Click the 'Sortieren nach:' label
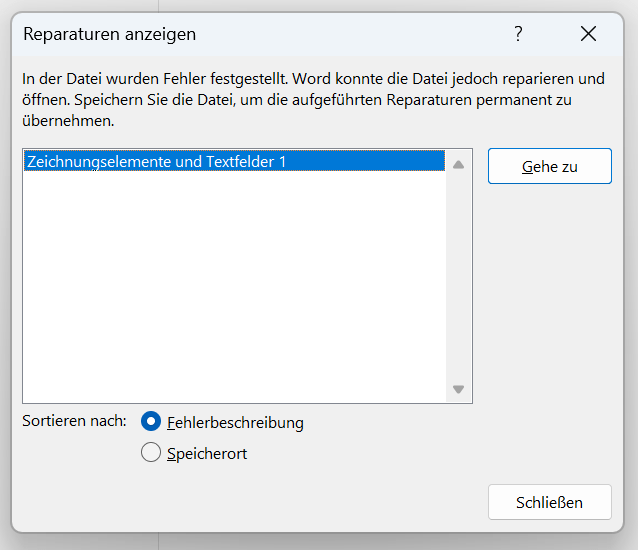 coord(75,420)
